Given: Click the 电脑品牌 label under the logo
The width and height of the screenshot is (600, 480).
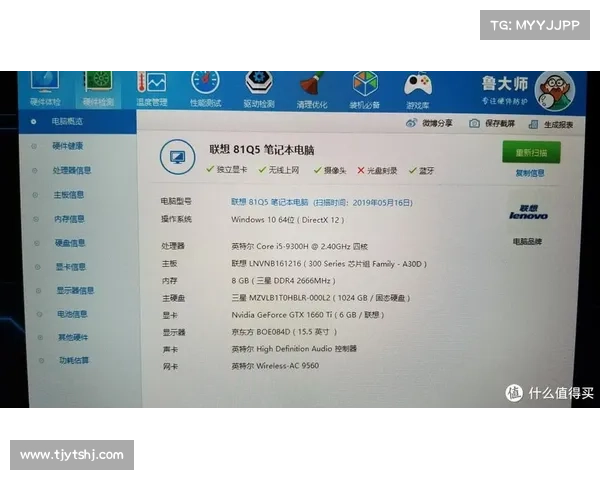Looking at the screenshot, I should [527, 242].
